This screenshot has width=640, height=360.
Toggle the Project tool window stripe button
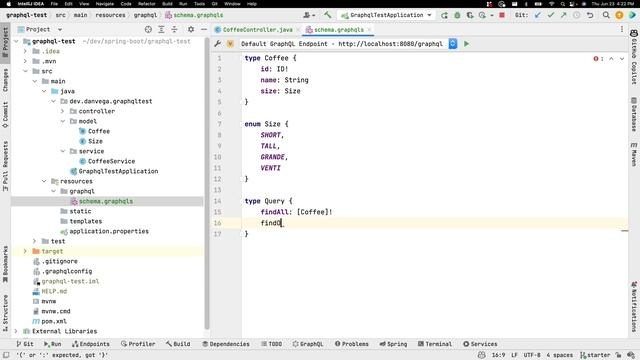tap(5, 42)
